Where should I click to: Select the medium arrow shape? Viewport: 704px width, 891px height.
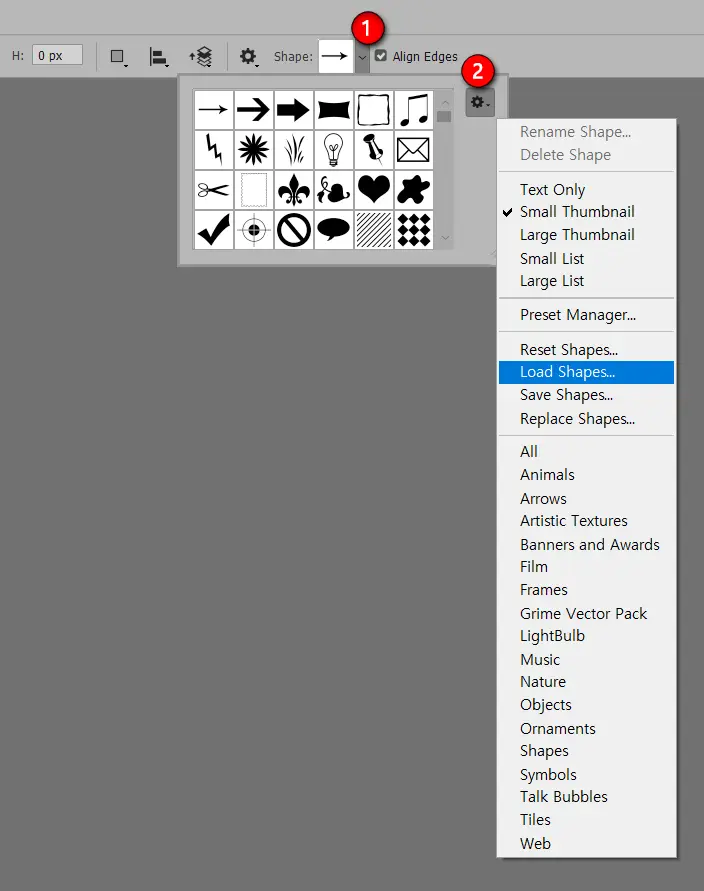[253, 110]
